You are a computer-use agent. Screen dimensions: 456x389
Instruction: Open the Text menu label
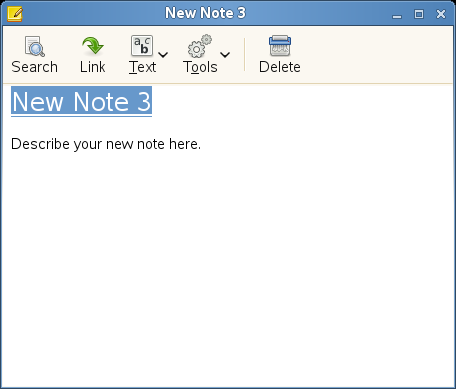pos(142,67)
